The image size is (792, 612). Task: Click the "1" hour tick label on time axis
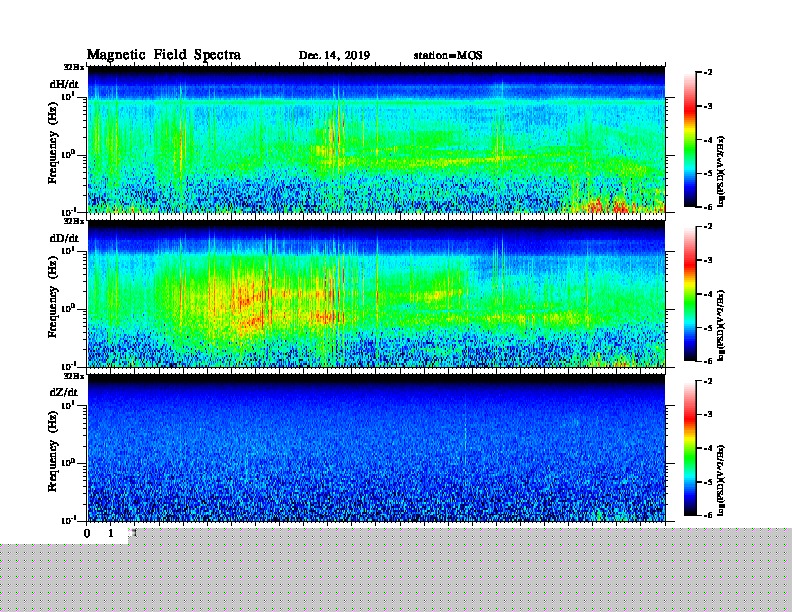111,533
